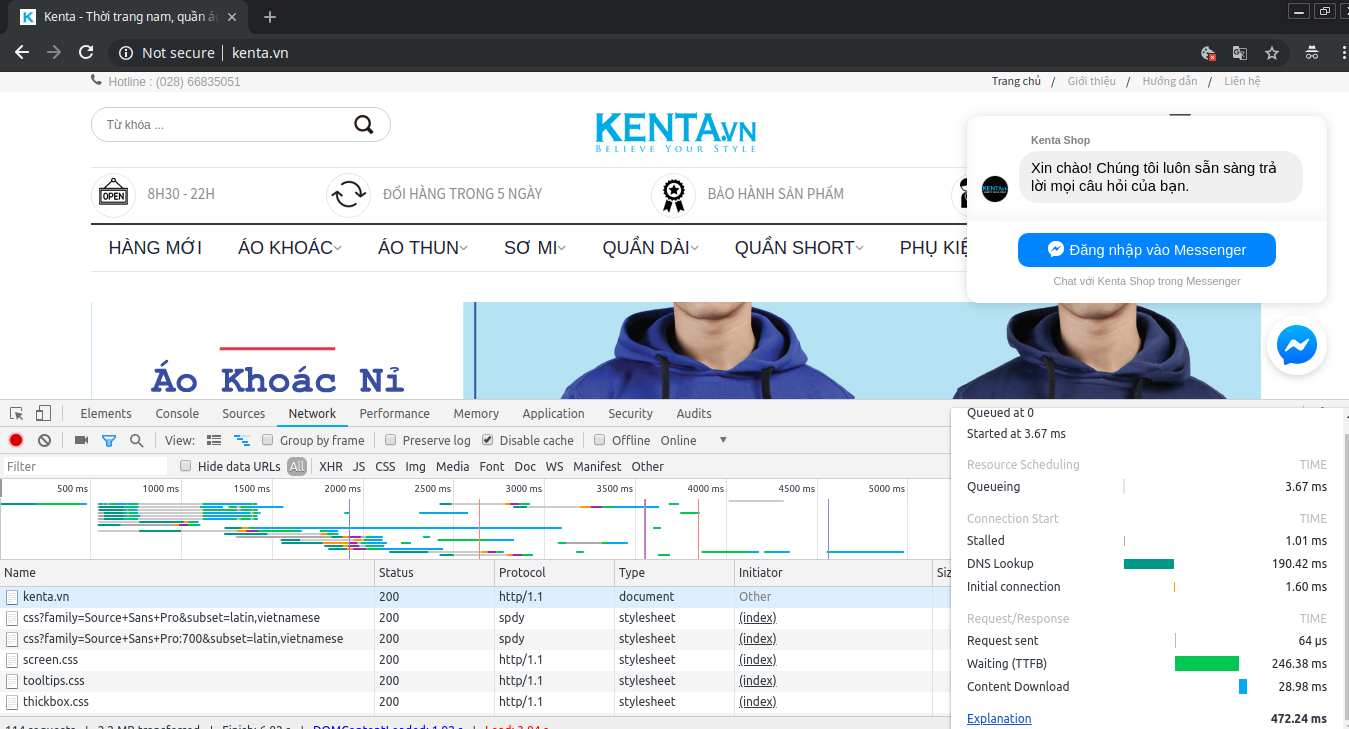Click Kenta Shop avatar in chat popup

coord(995,189)
